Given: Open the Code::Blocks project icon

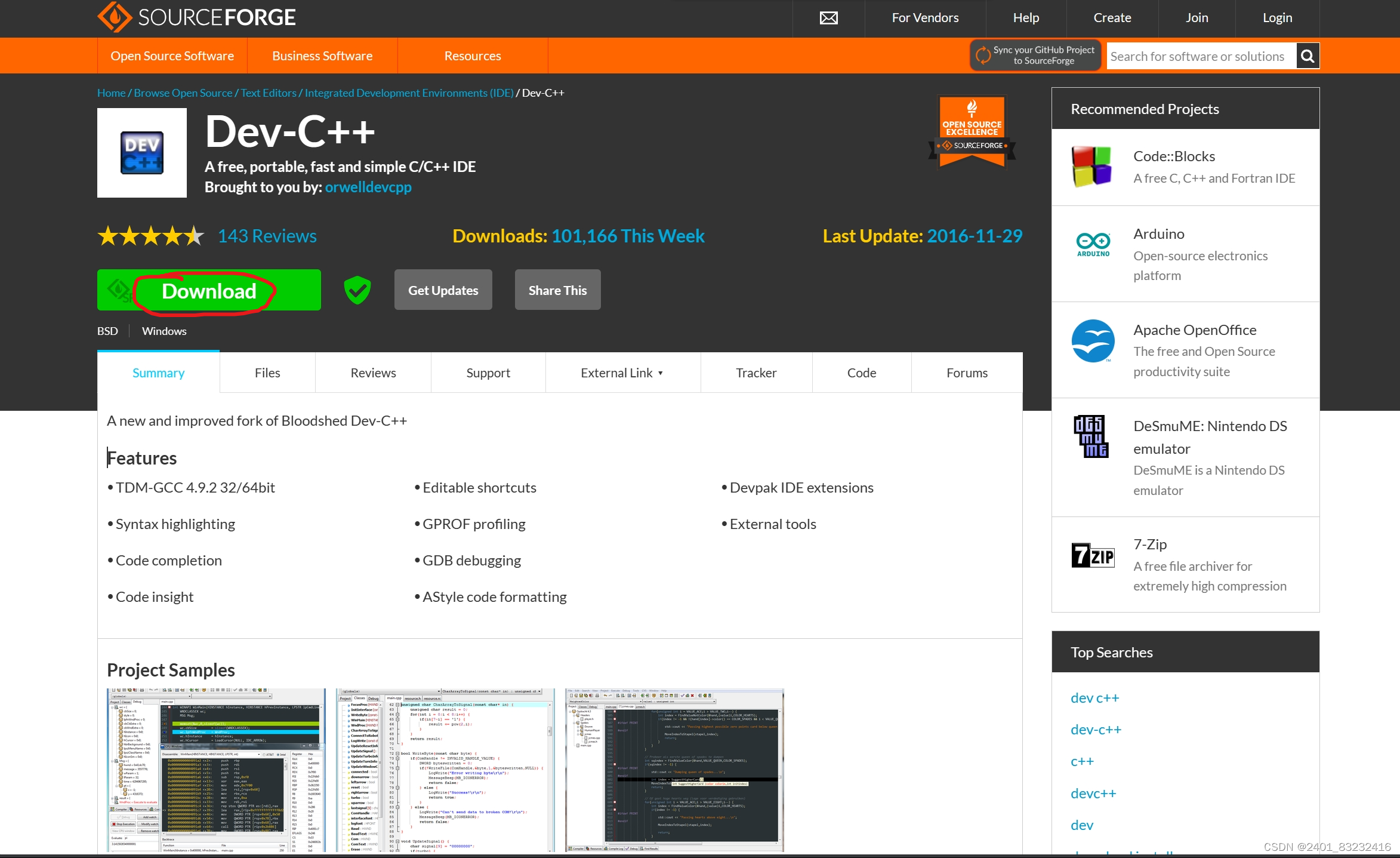Looking at the screenshot, I should click(1091, 167).
